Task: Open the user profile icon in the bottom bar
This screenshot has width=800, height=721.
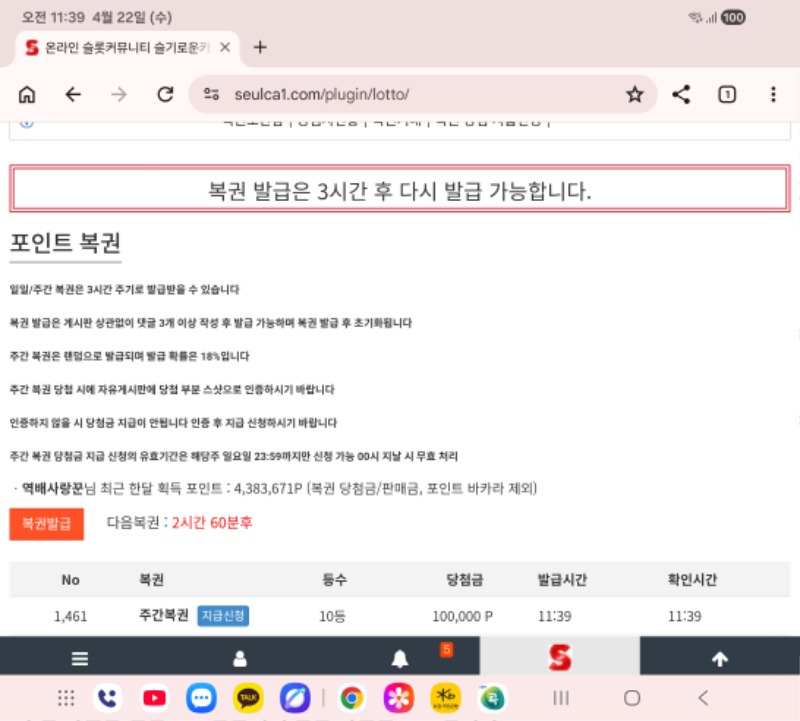Action: point(240,659)
